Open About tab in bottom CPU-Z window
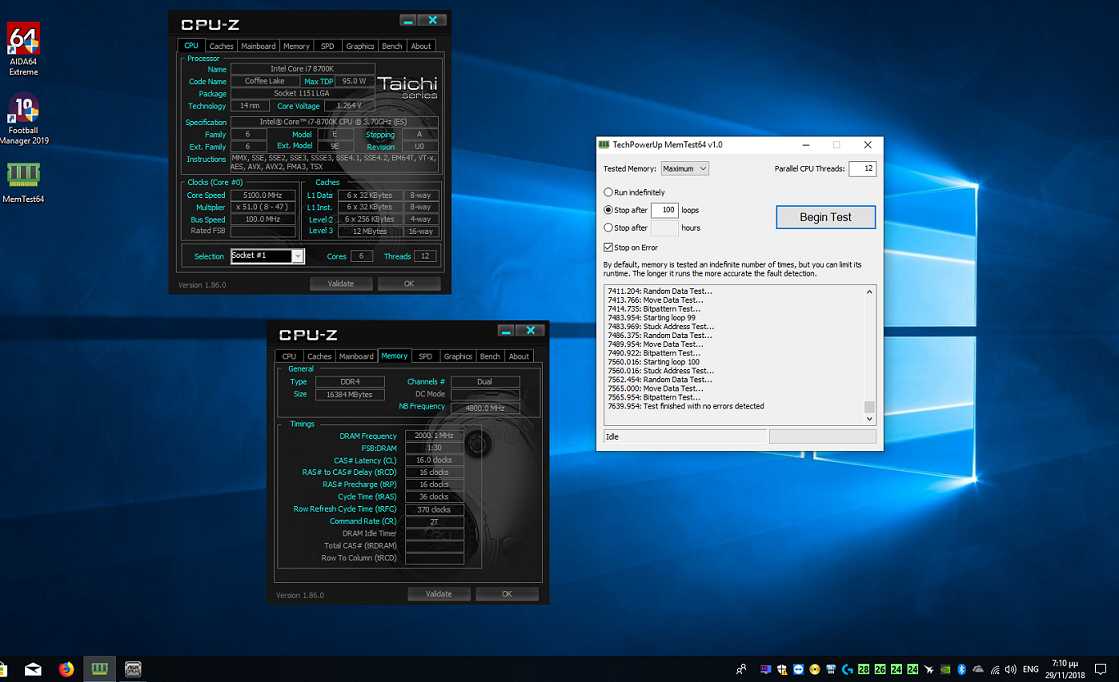Image resolution: width=1119 pixels, height=682 pixels. pyautogui.click(x=519, y=356)
